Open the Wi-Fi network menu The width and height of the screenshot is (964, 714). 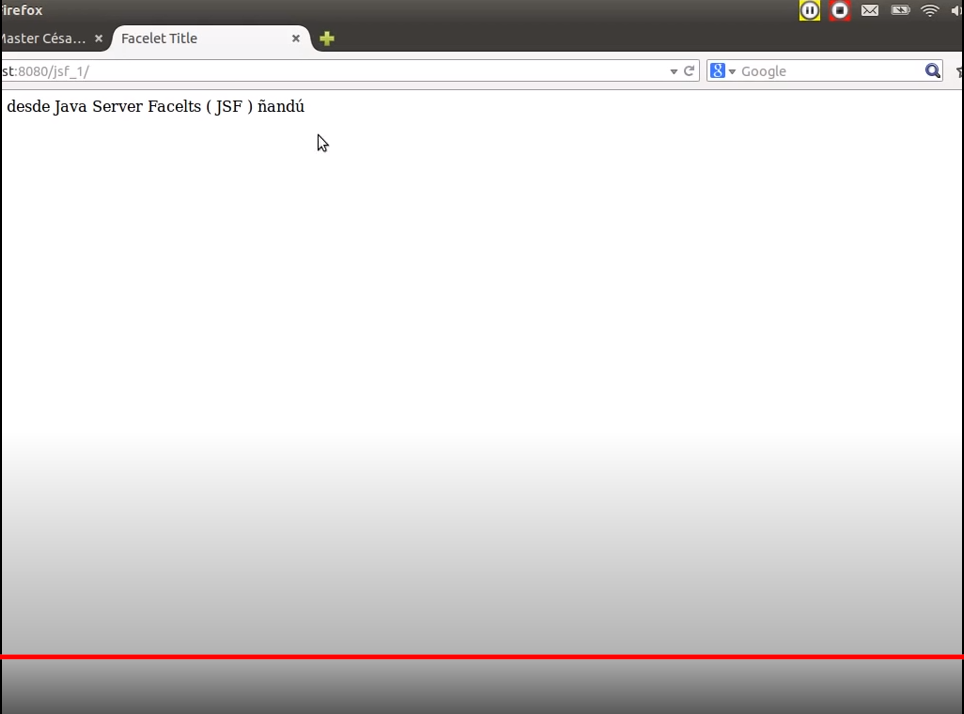pyautogui.click(x=930, y=10)
